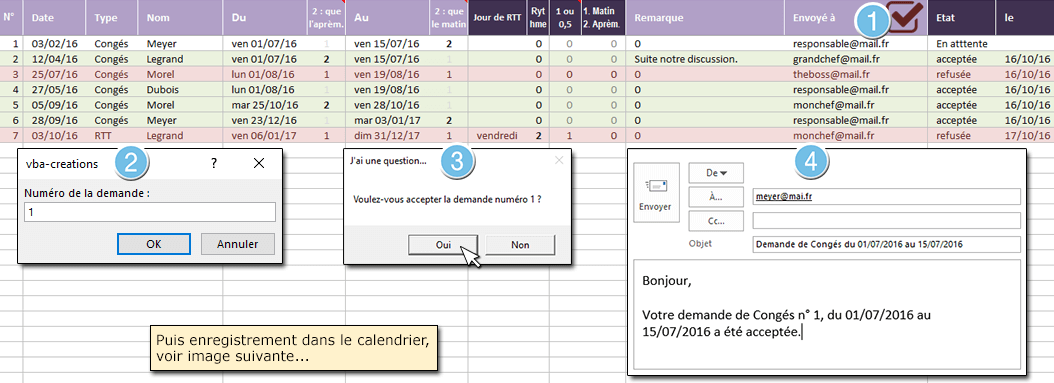This screenshot has width=1054, height=383.
Task: Select the Au column header
Action: coord(387,18)
